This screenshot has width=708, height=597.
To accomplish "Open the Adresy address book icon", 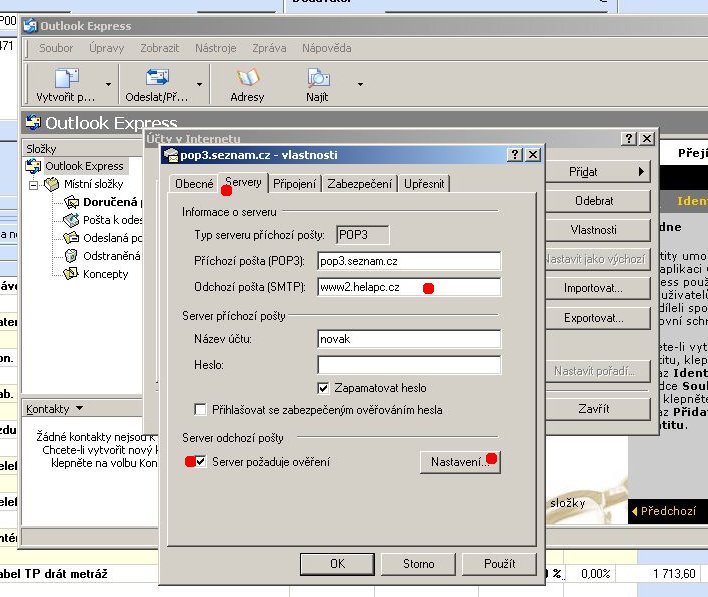I will point(247,77).
